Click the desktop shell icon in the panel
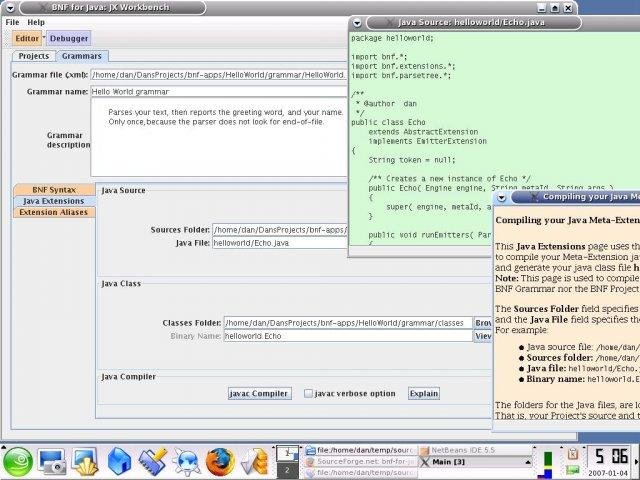This screenshot has width=640, height=480. pos(85,462)
